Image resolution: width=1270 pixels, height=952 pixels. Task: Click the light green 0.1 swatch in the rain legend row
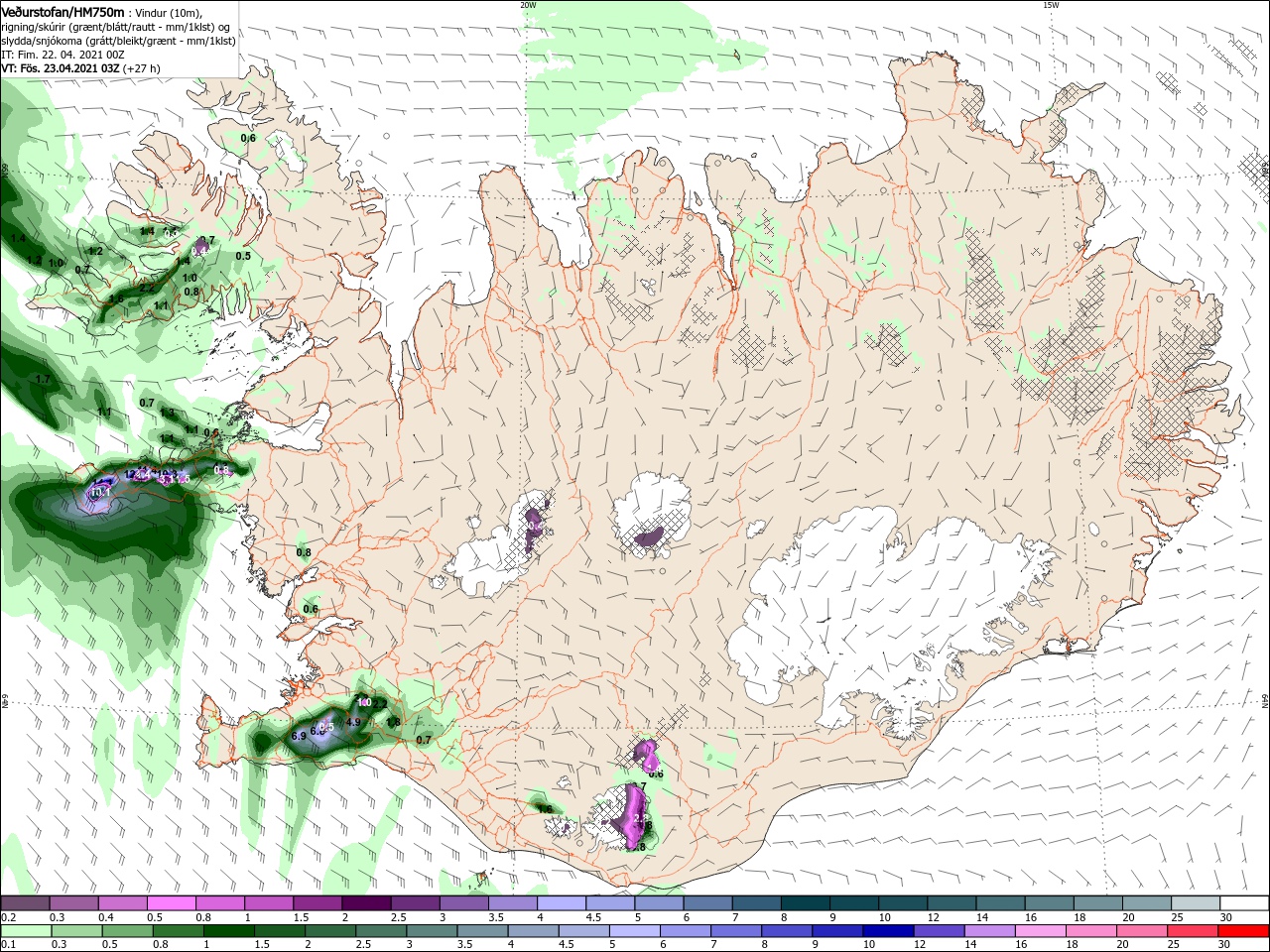click(x=26, y=930)
